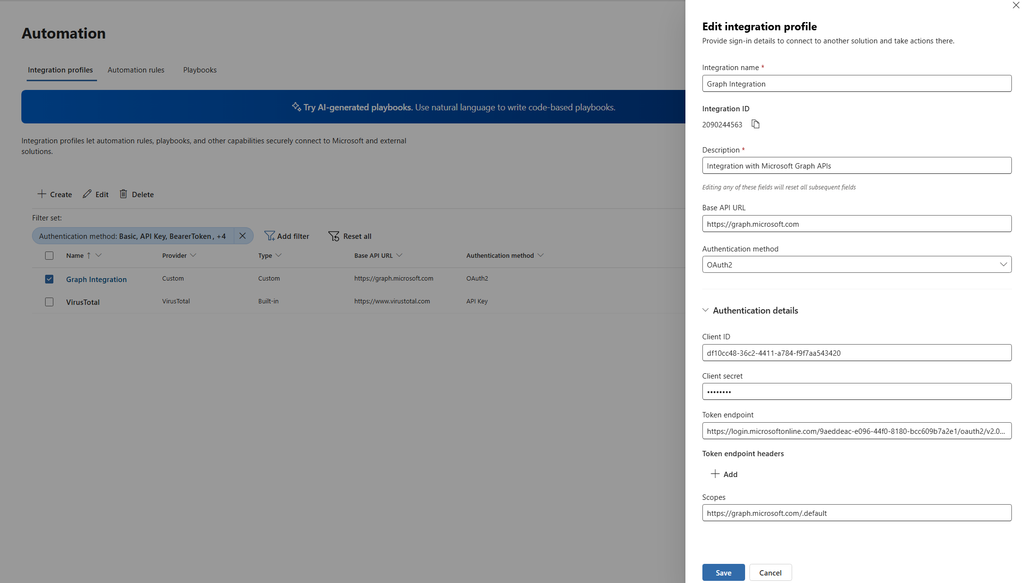Sort by Name arrow icon
1024x583 pixels.
click(x=89, y=255)
